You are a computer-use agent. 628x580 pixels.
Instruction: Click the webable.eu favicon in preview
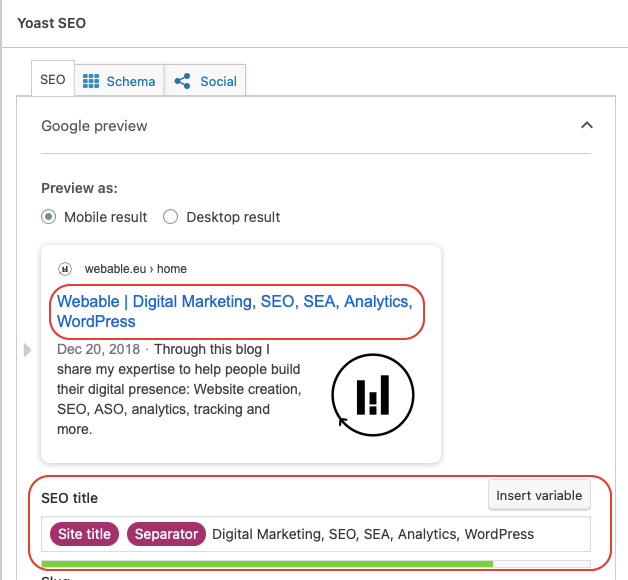coord(64,269)
